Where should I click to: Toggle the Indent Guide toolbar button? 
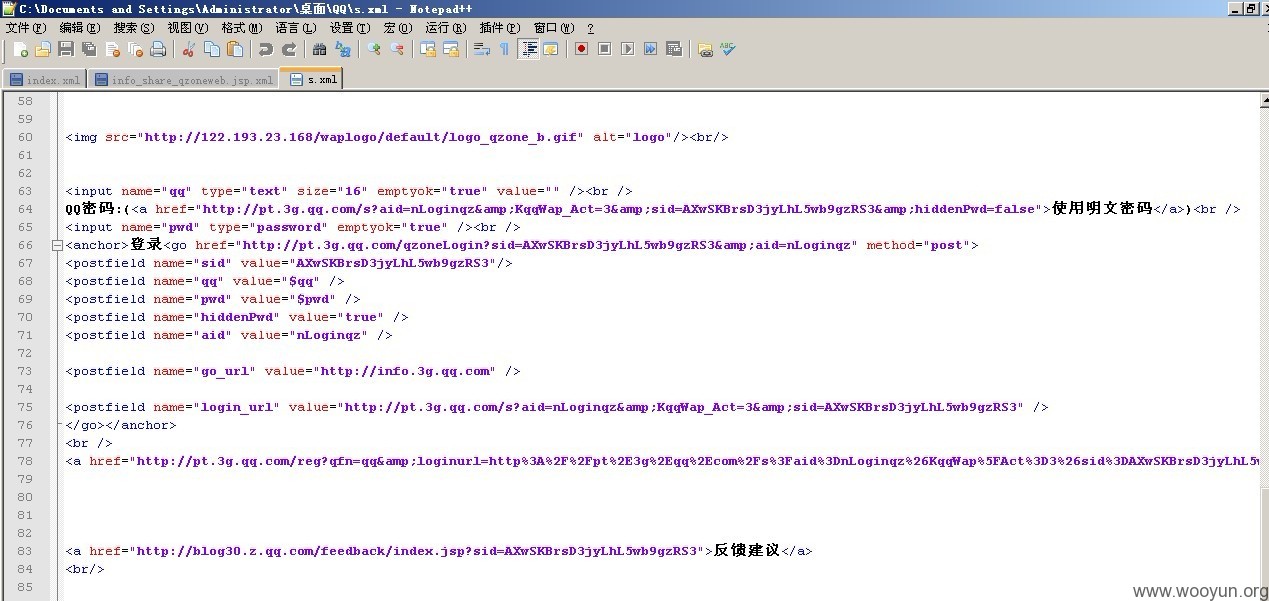(529, 49)
